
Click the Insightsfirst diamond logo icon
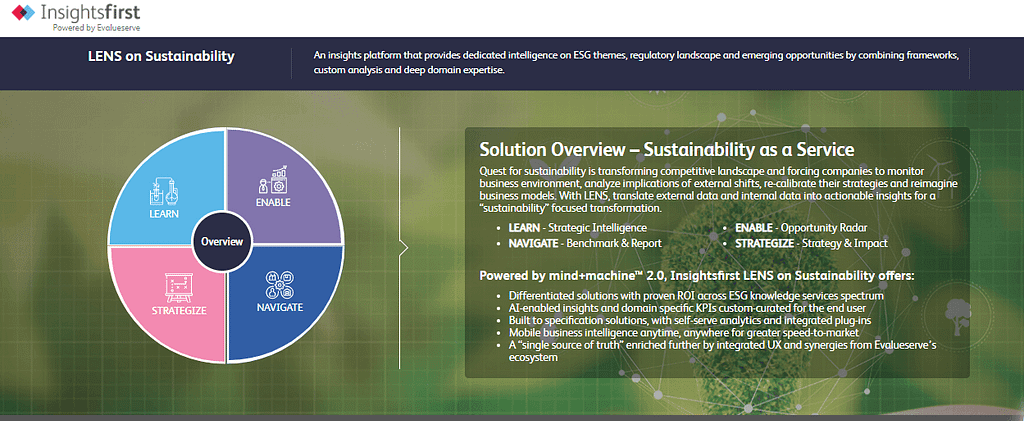[23, 12]
